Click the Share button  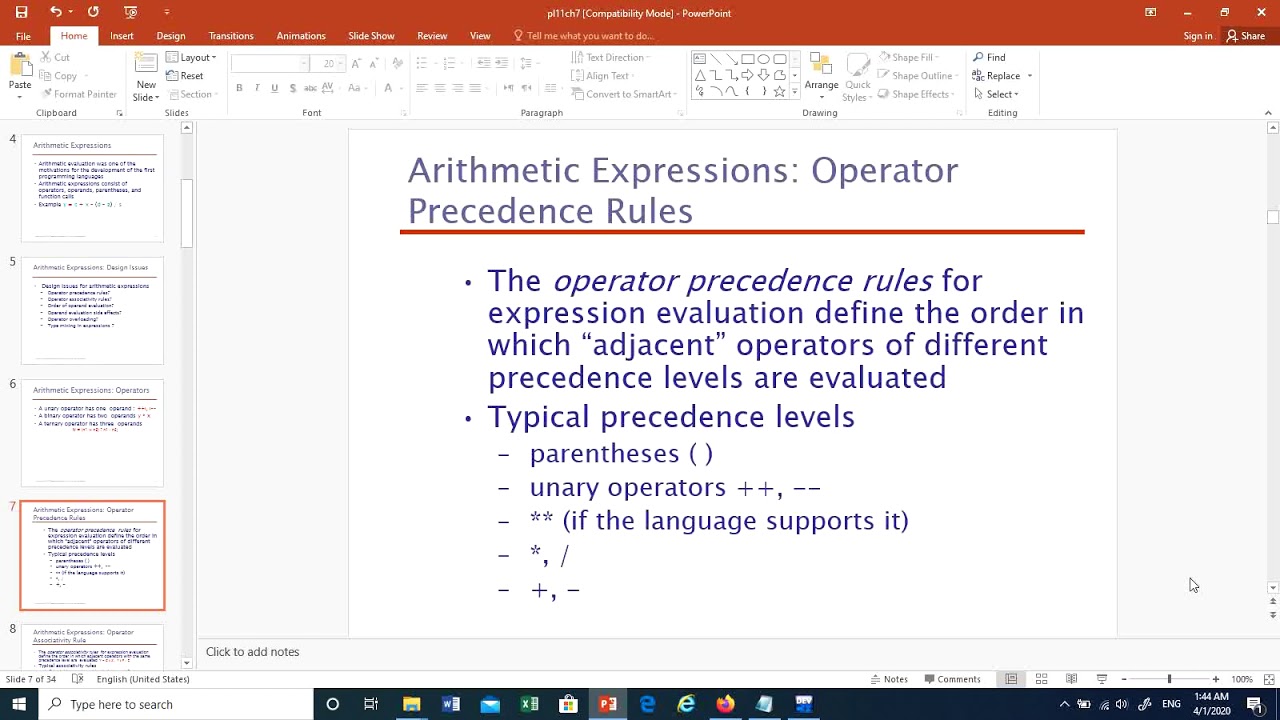(x=1246, y=36)
